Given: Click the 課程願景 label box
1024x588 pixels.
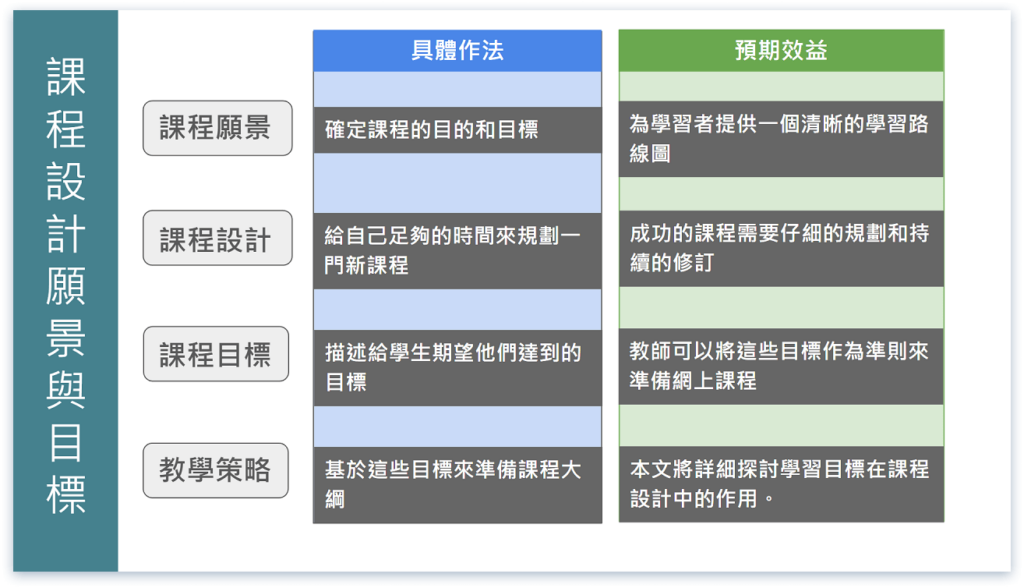Looking at the screenshot, I should pos(217,127).
